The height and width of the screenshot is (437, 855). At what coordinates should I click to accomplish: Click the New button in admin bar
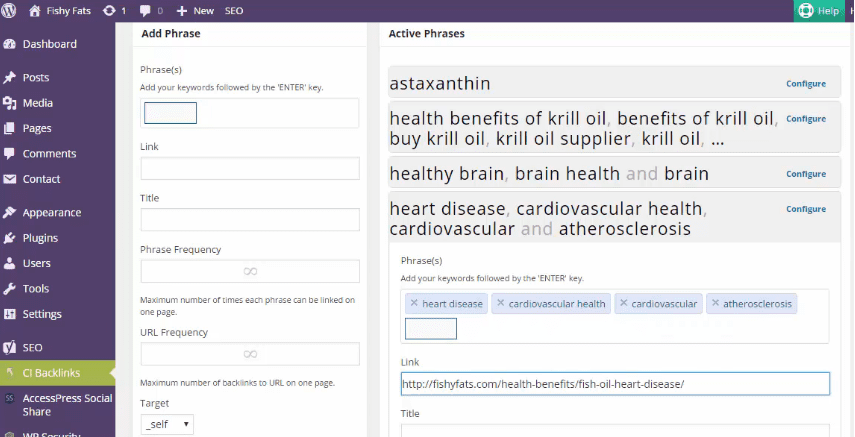click(x=195, y=11)
